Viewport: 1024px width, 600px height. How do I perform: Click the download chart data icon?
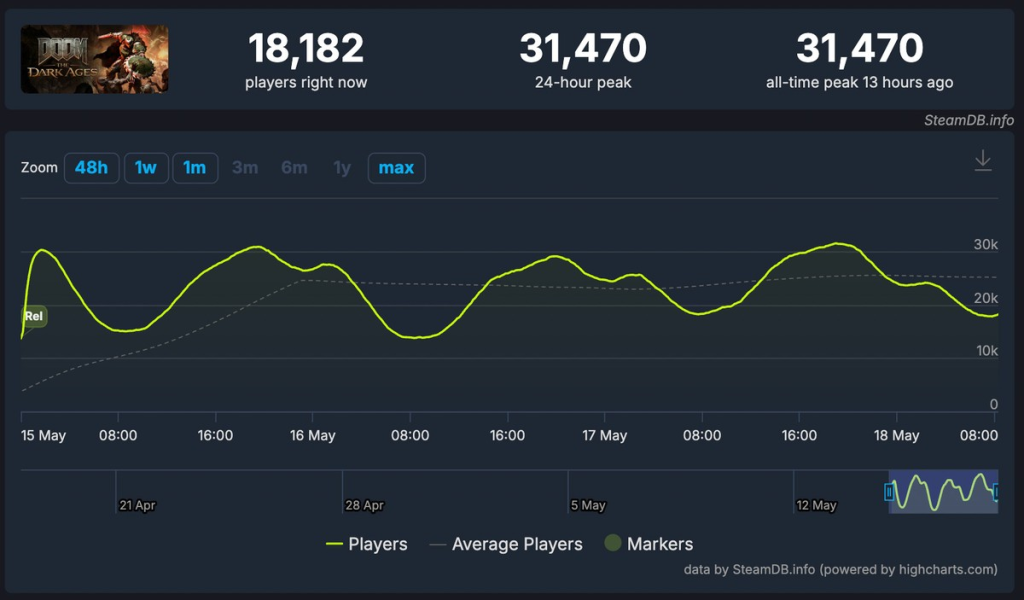tap(983, 161)
